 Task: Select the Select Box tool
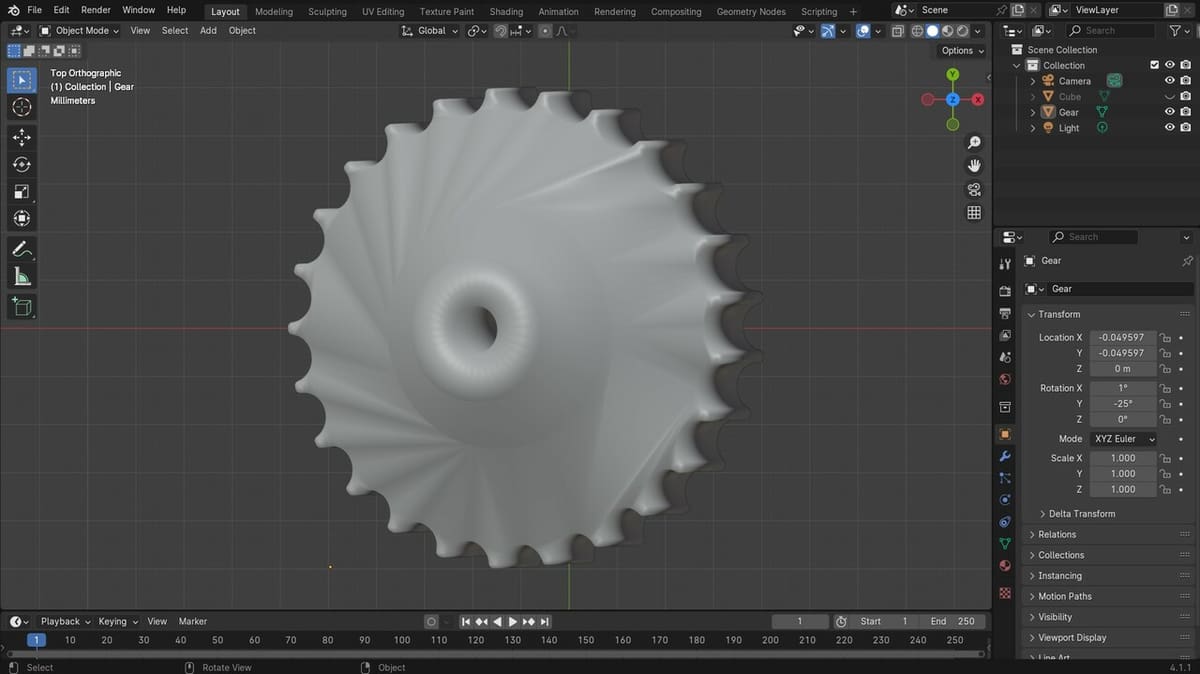tap(21, 80)
